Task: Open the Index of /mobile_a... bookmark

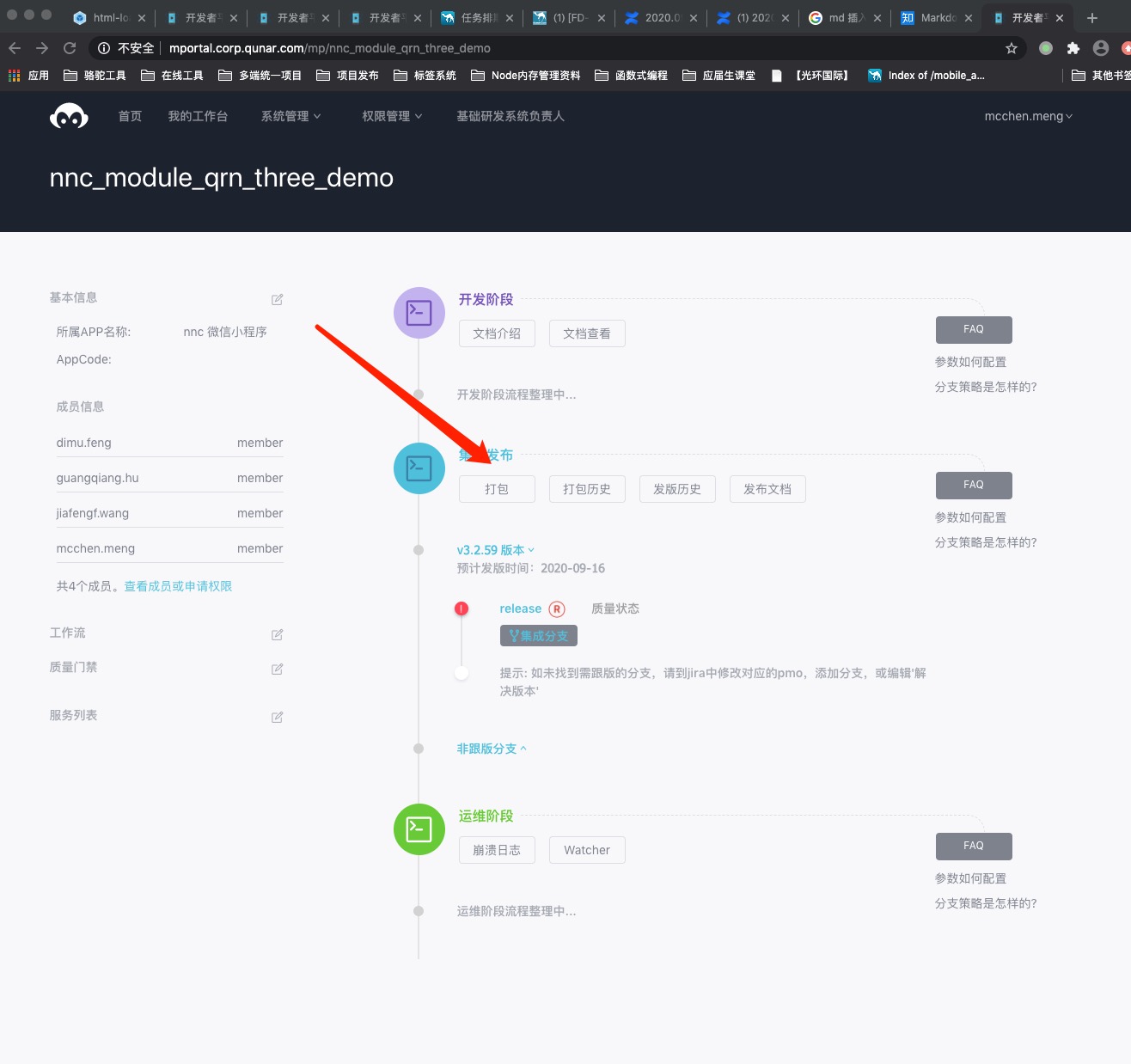Action: (926, 76)
